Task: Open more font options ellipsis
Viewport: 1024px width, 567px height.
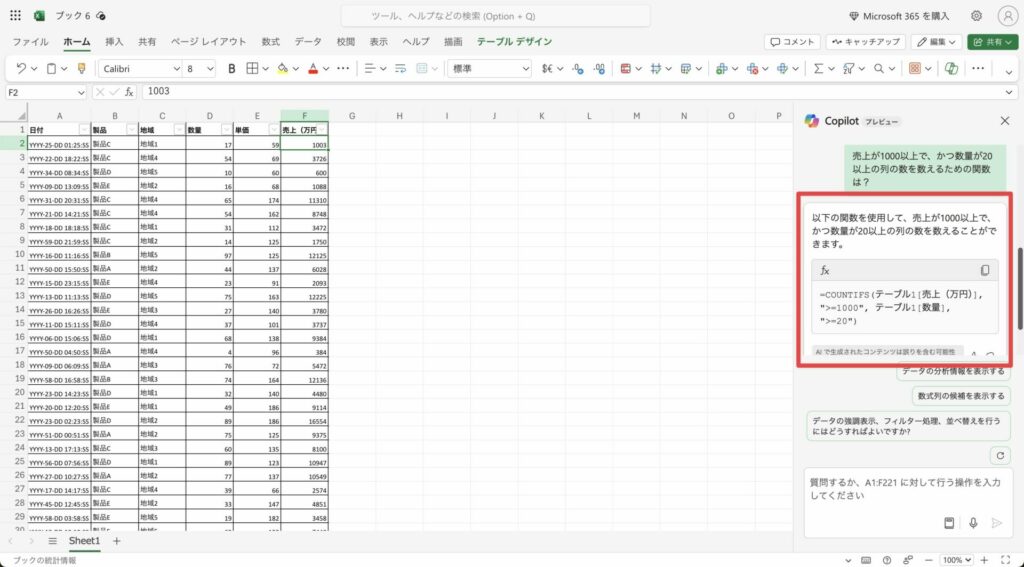Action: 343,69
